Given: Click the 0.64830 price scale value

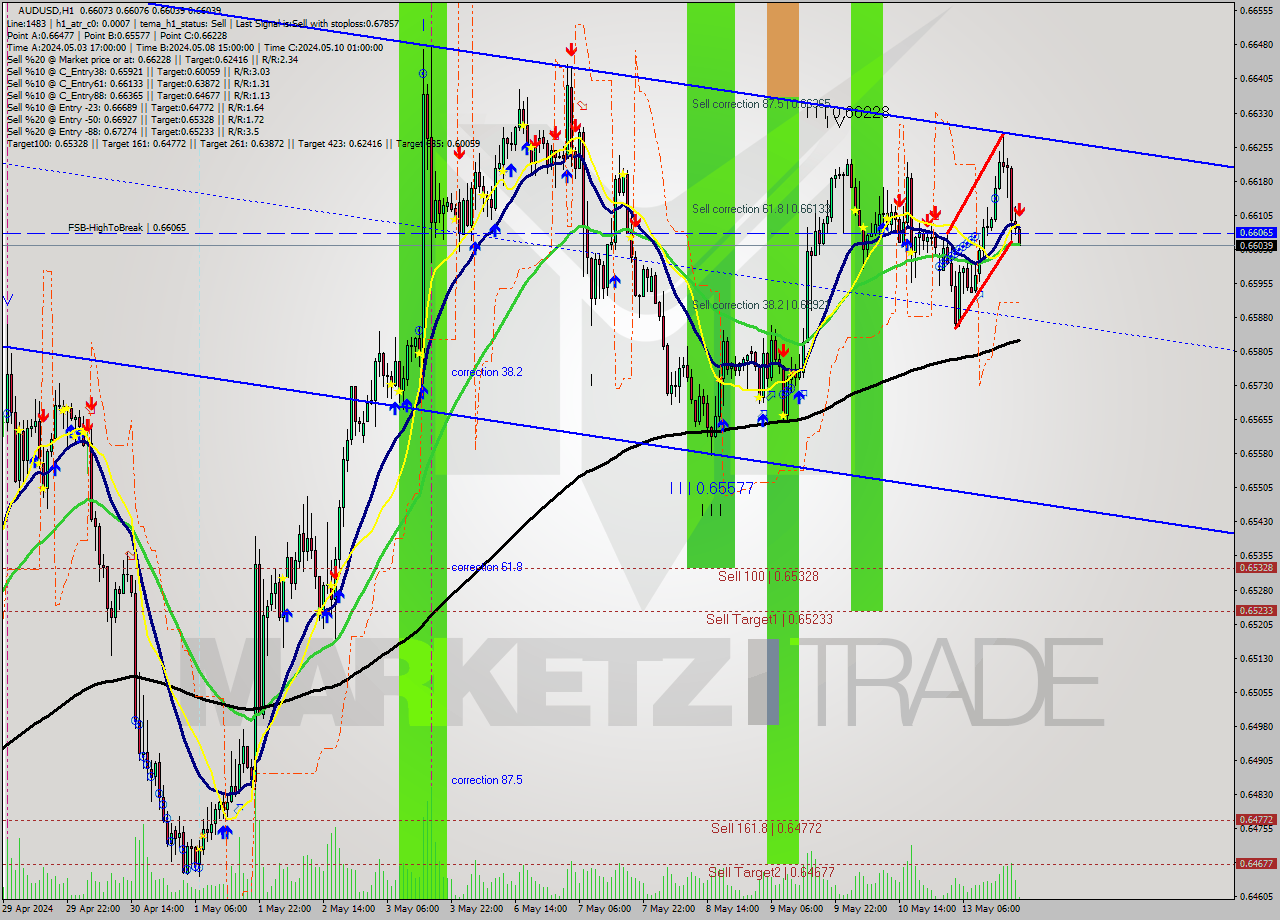Looking at the screenshot, I should pos(1256,794).
